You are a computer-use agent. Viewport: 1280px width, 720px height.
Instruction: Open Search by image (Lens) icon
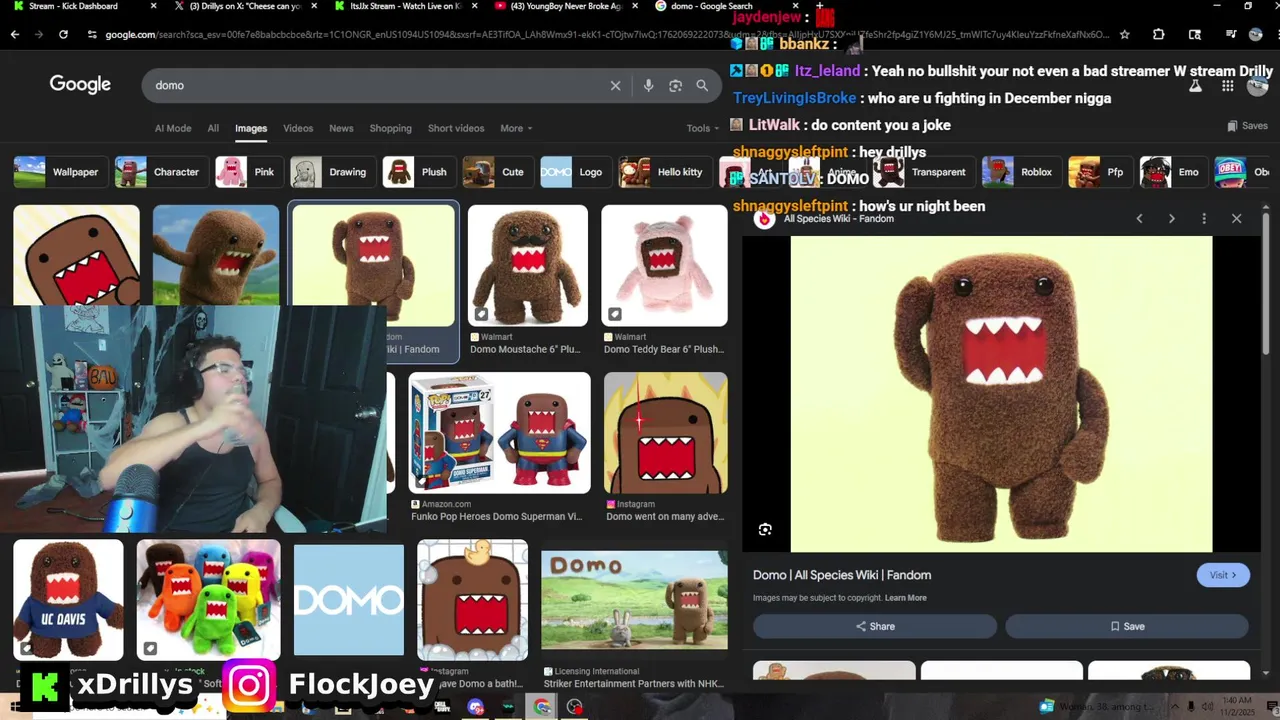tap(675, 86)
